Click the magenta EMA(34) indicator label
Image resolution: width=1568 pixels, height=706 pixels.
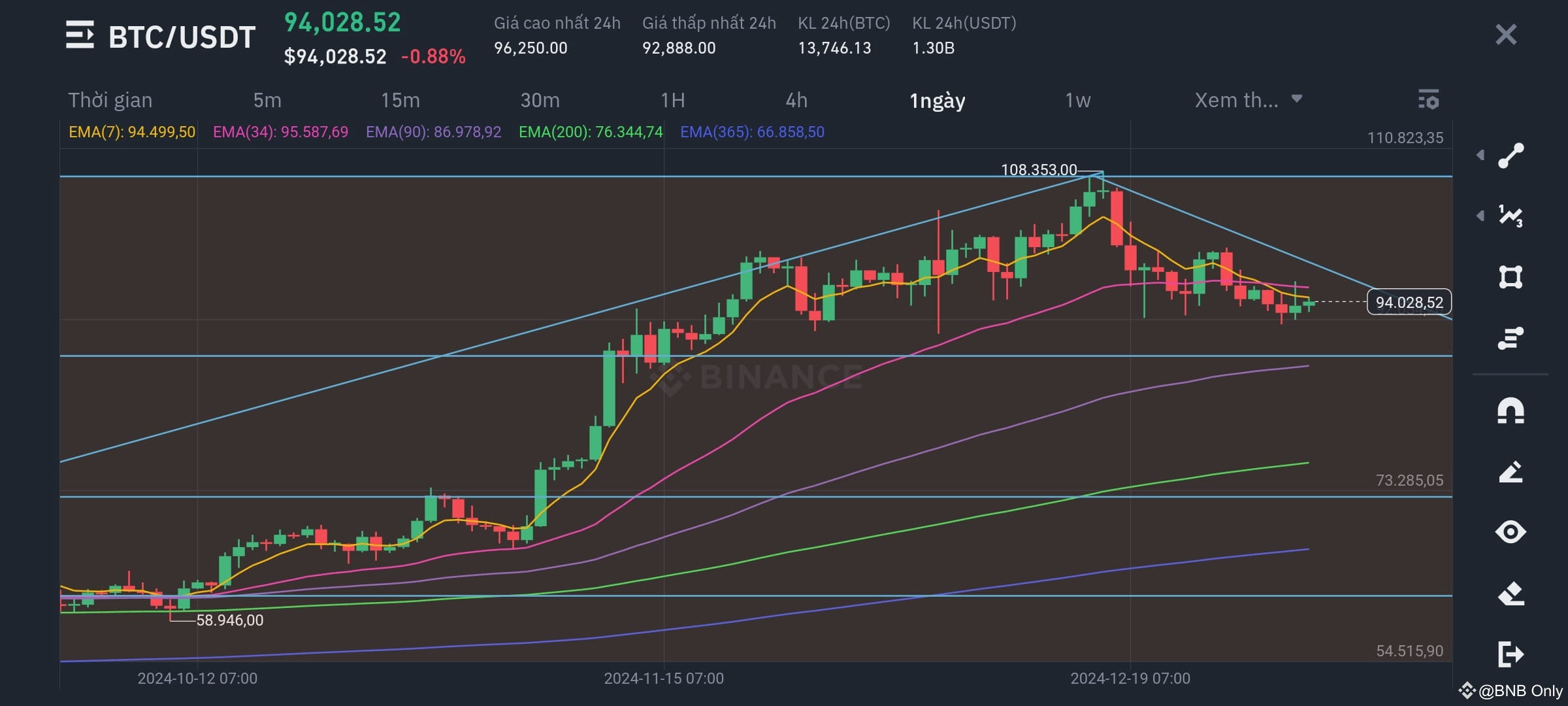coord(280,132)
